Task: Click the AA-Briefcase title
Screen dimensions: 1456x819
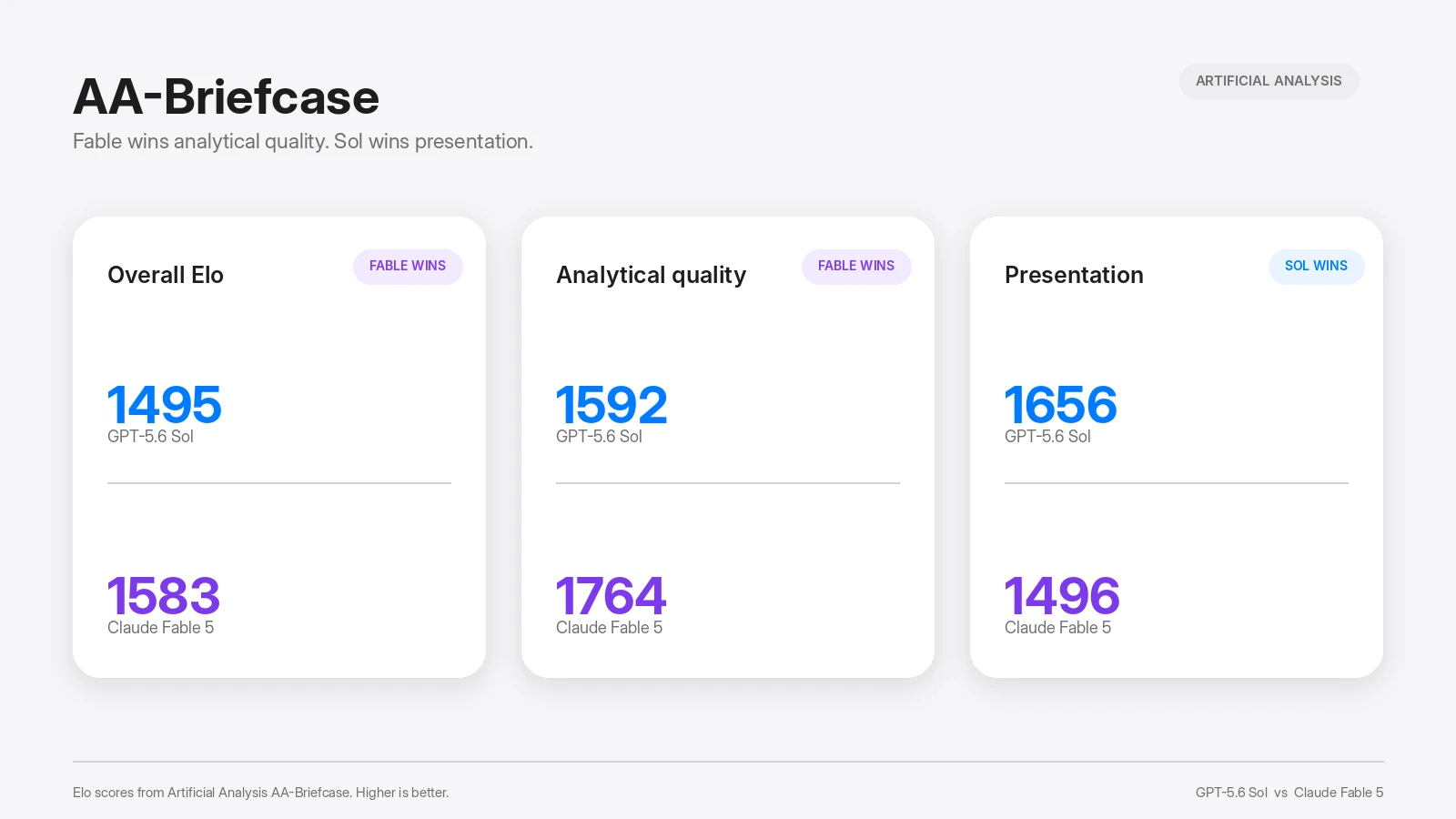Action: click(x=226, y=97)
